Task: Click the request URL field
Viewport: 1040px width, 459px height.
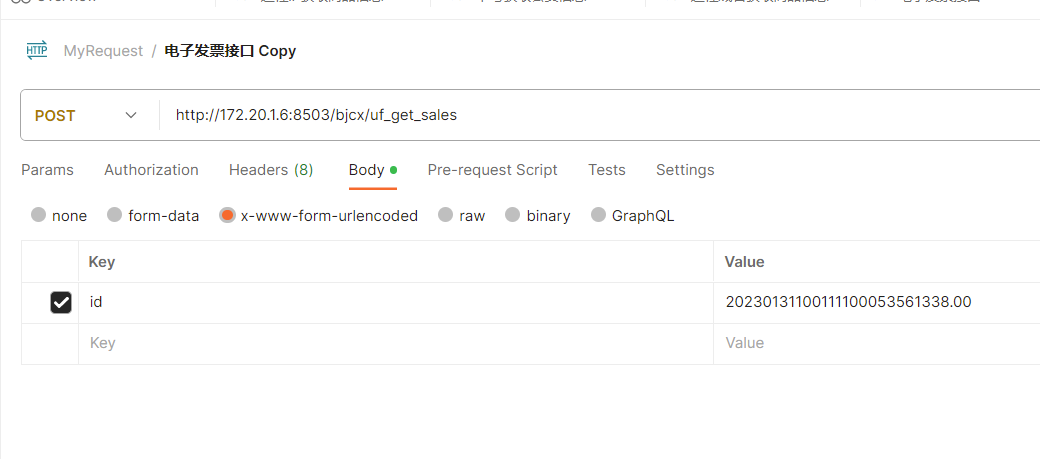Action: 600,115
